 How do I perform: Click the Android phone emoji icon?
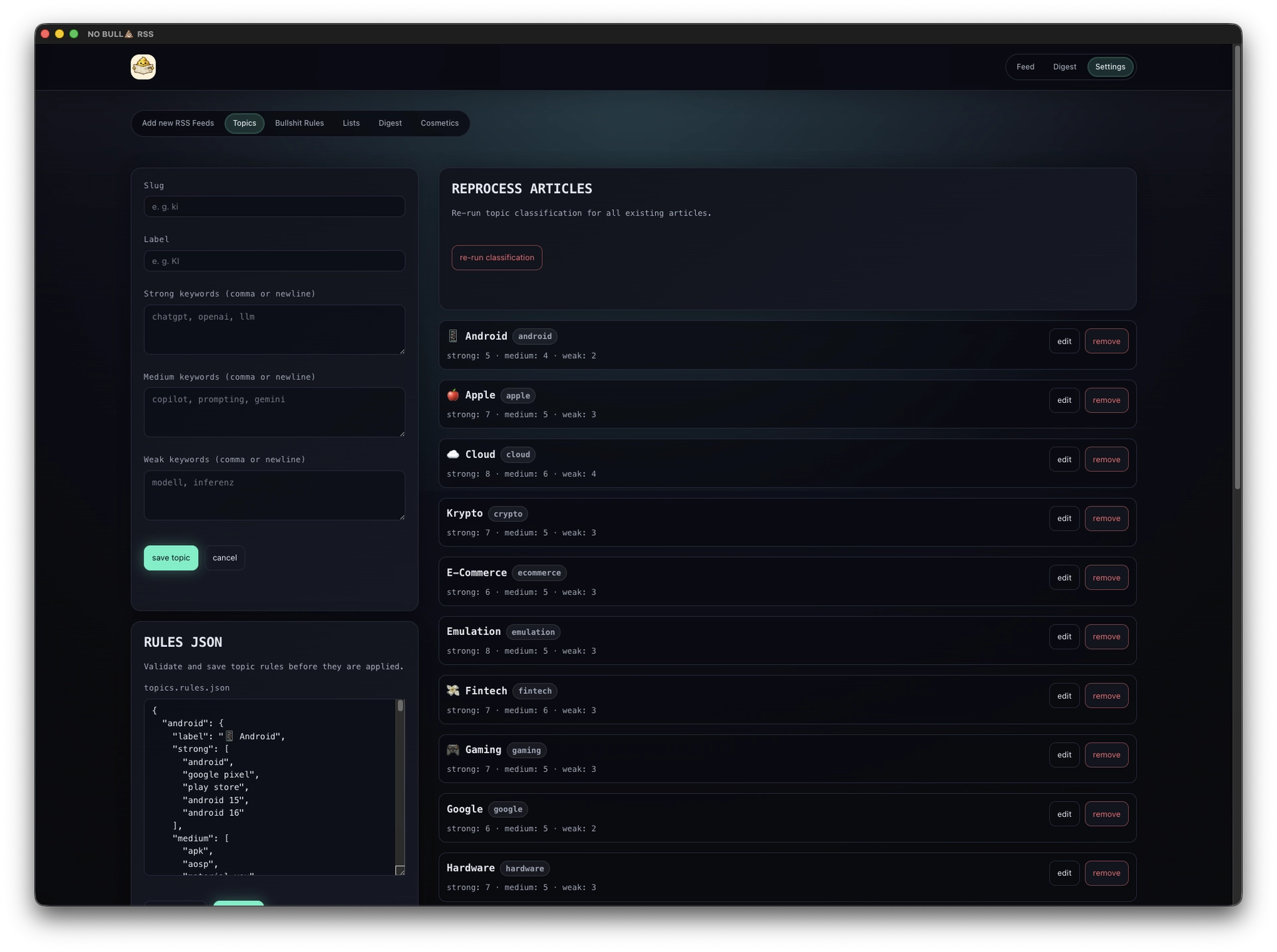click(453, 336)
